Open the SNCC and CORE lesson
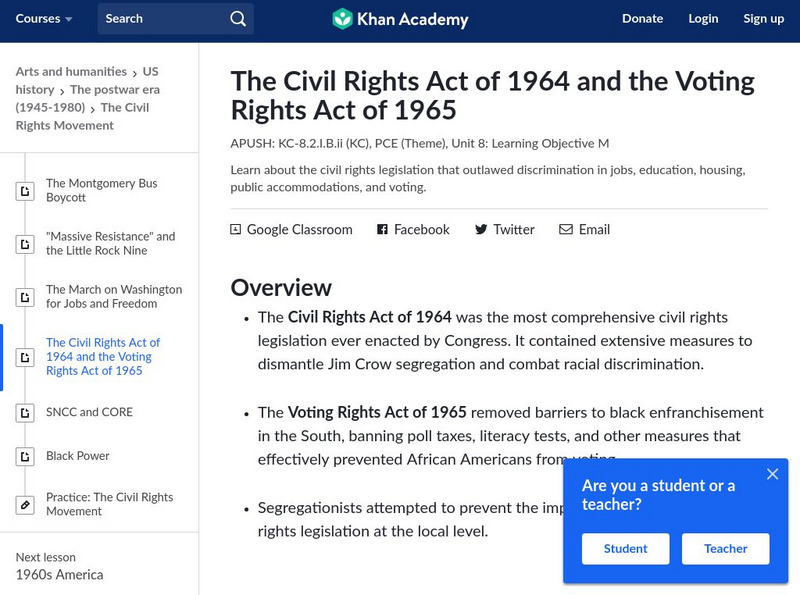 (89, 412)
